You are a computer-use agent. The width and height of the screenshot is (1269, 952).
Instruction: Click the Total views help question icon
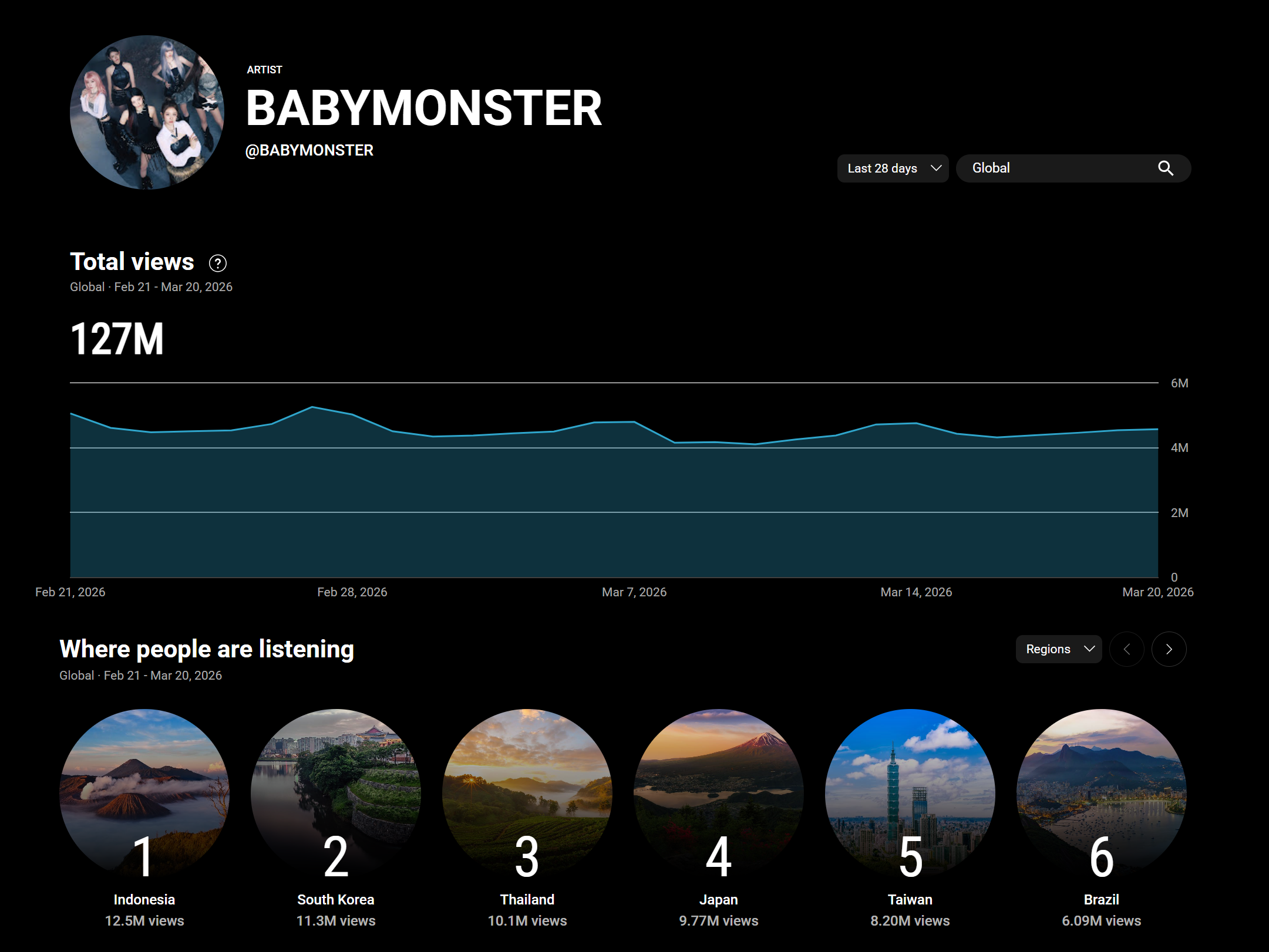click(x=218, y=264)
